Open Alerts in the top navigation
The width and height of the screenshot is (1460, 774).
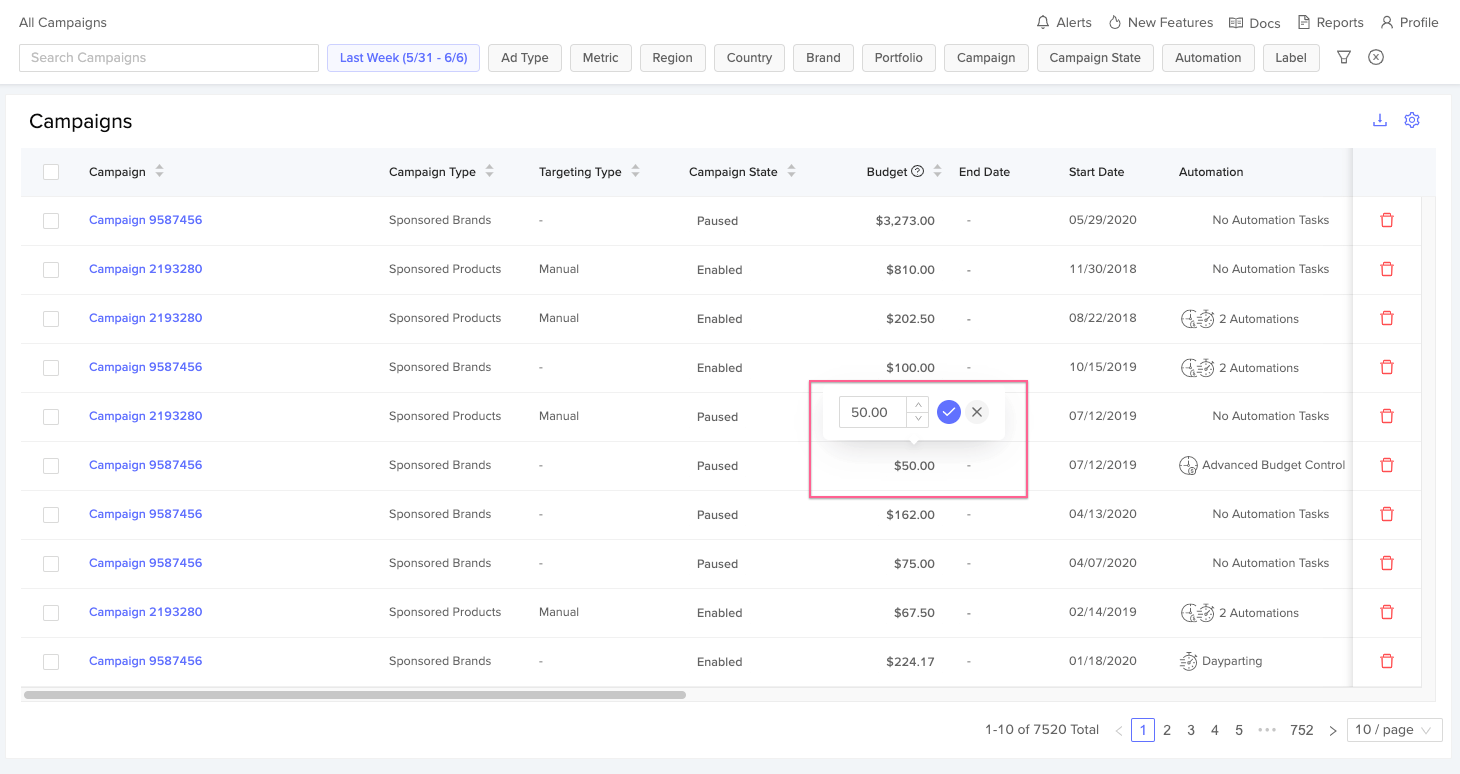click(x=1064, y=22)
